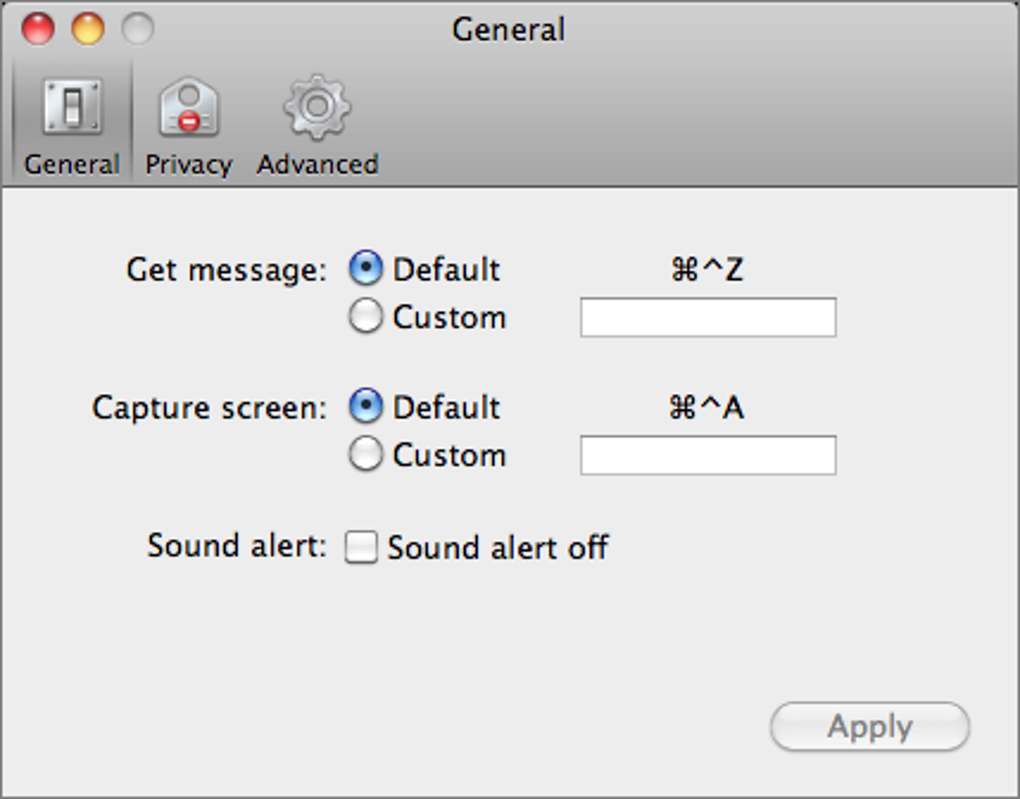1020x799 pixels.
Task: Open the General preferences pane icon
Action: [71, 110]
